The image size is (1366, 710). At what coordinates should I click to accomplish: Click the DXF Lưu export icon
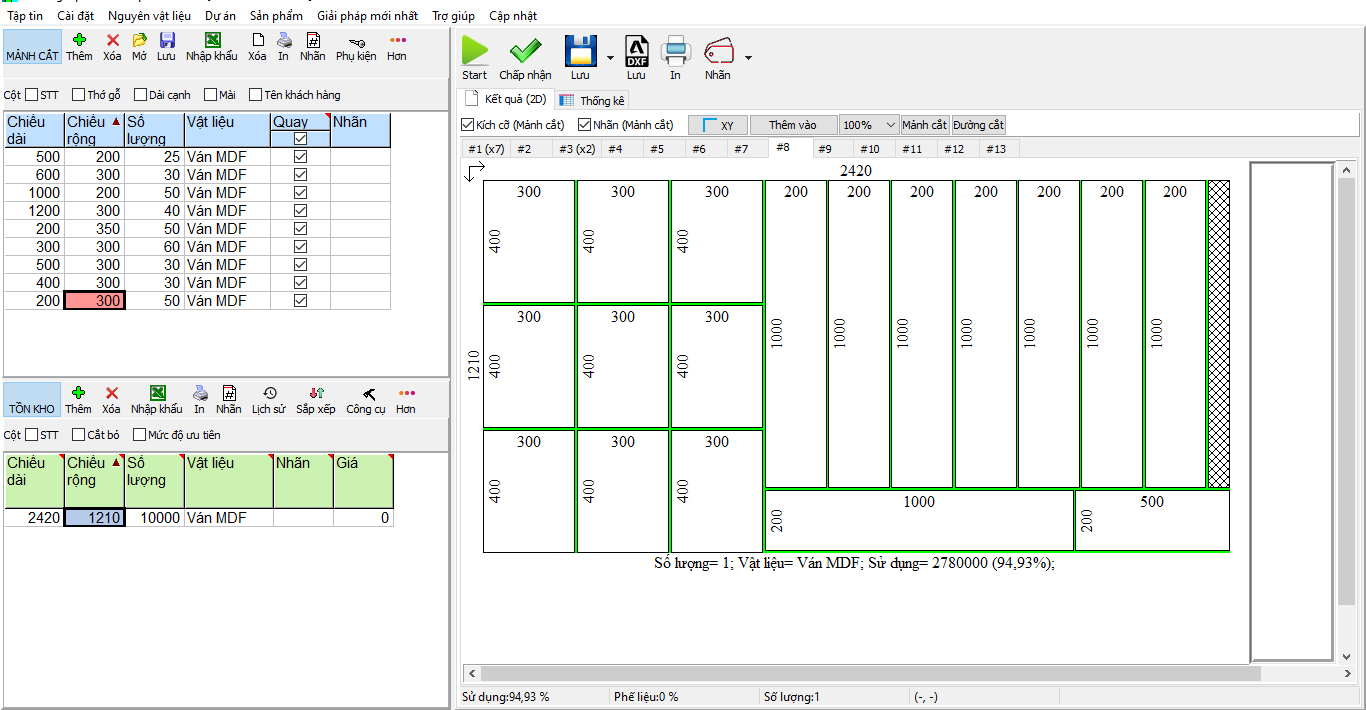tap(636, 51)
